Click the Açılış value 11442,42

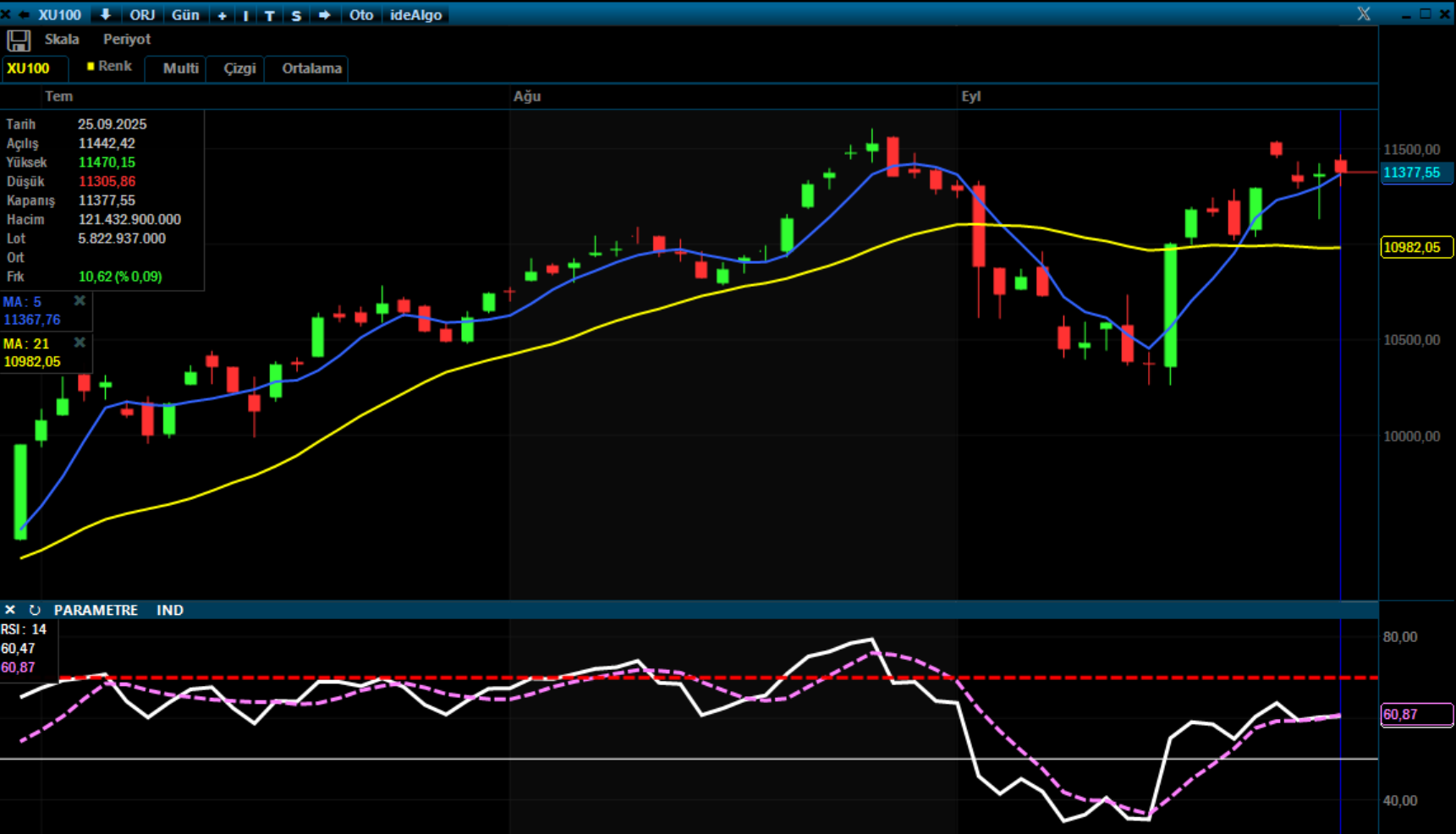click(107, 144)
